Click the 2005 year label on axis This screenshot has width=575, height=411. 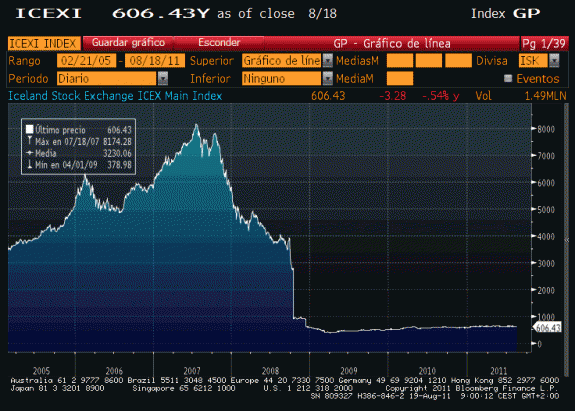tap(41, 371)
